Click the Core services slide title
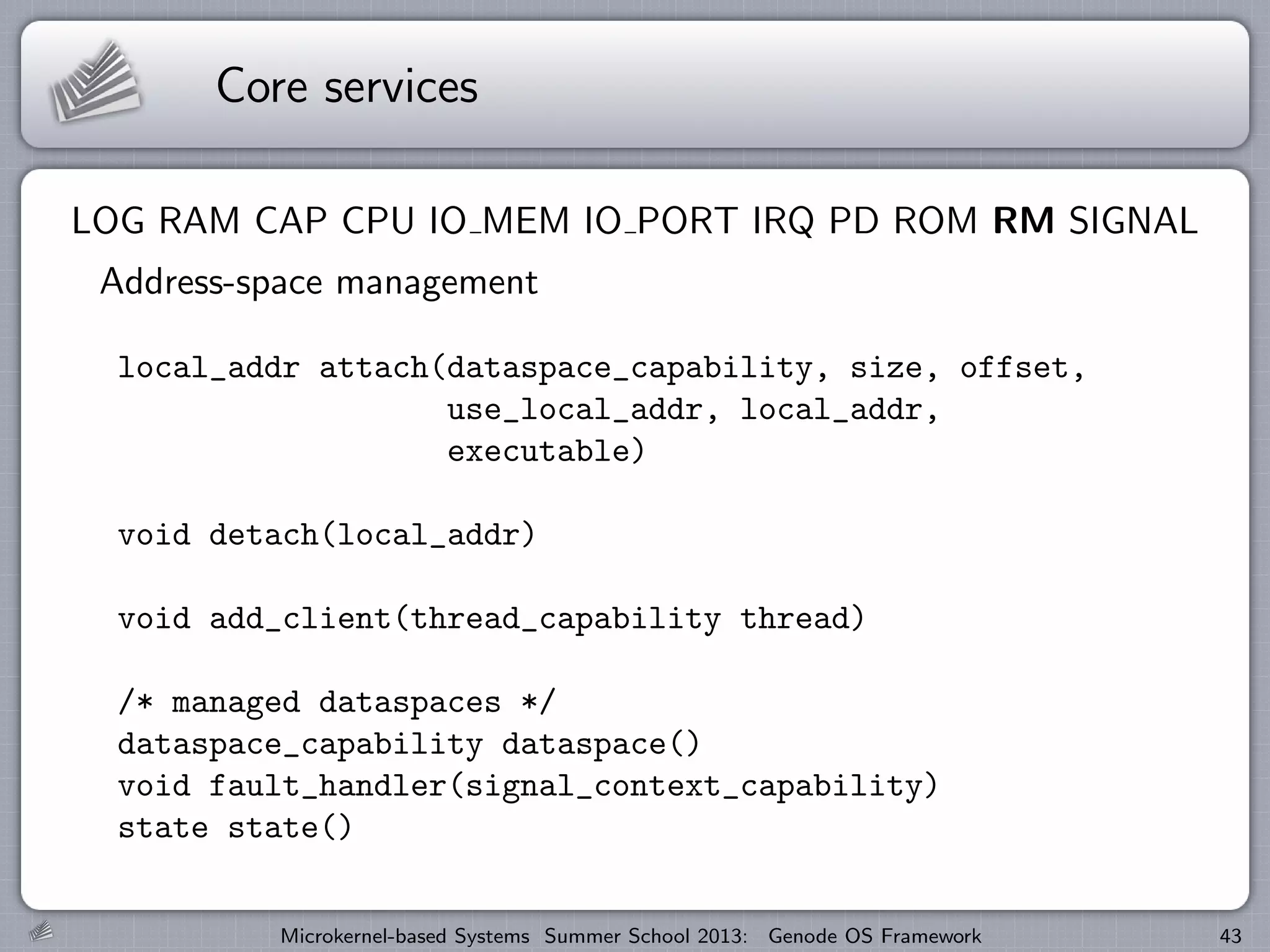The height and width of the screenshot is (952, 1270). point(347,86)
